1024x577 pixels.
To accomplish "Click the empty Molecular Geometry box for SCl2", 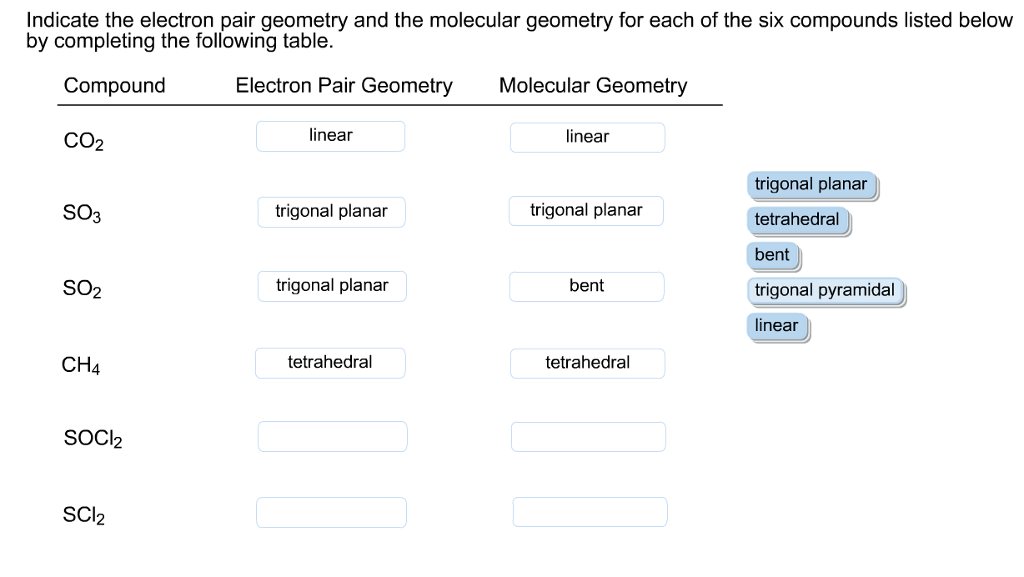I will click(x=590, y=511).
